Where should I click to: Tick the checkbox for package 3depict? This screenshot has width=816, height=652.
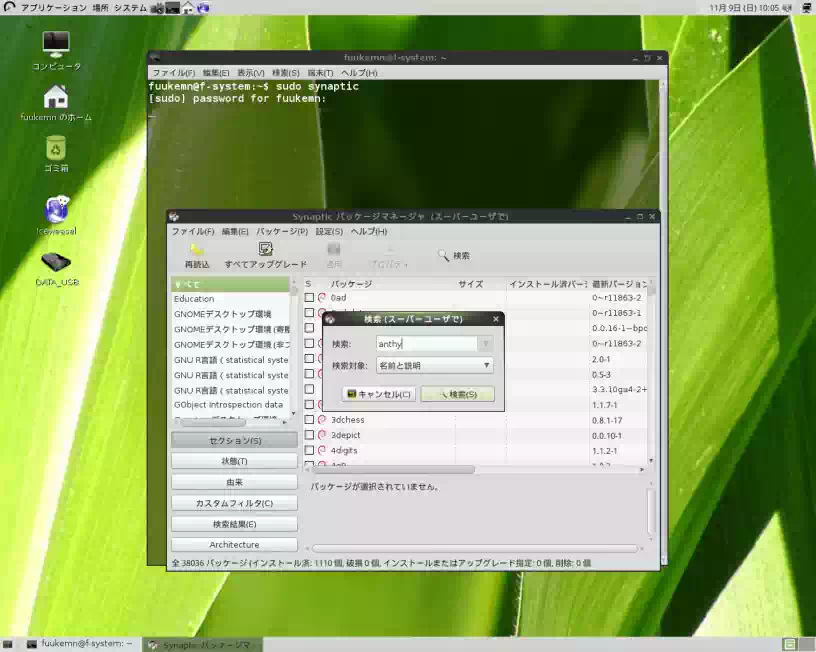point(309,435)
